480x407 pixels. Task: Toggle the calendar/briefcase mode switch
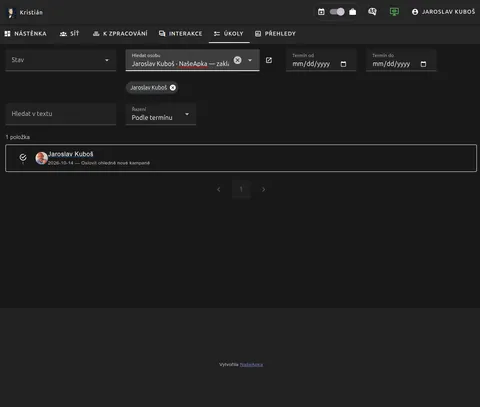[337, 12]
